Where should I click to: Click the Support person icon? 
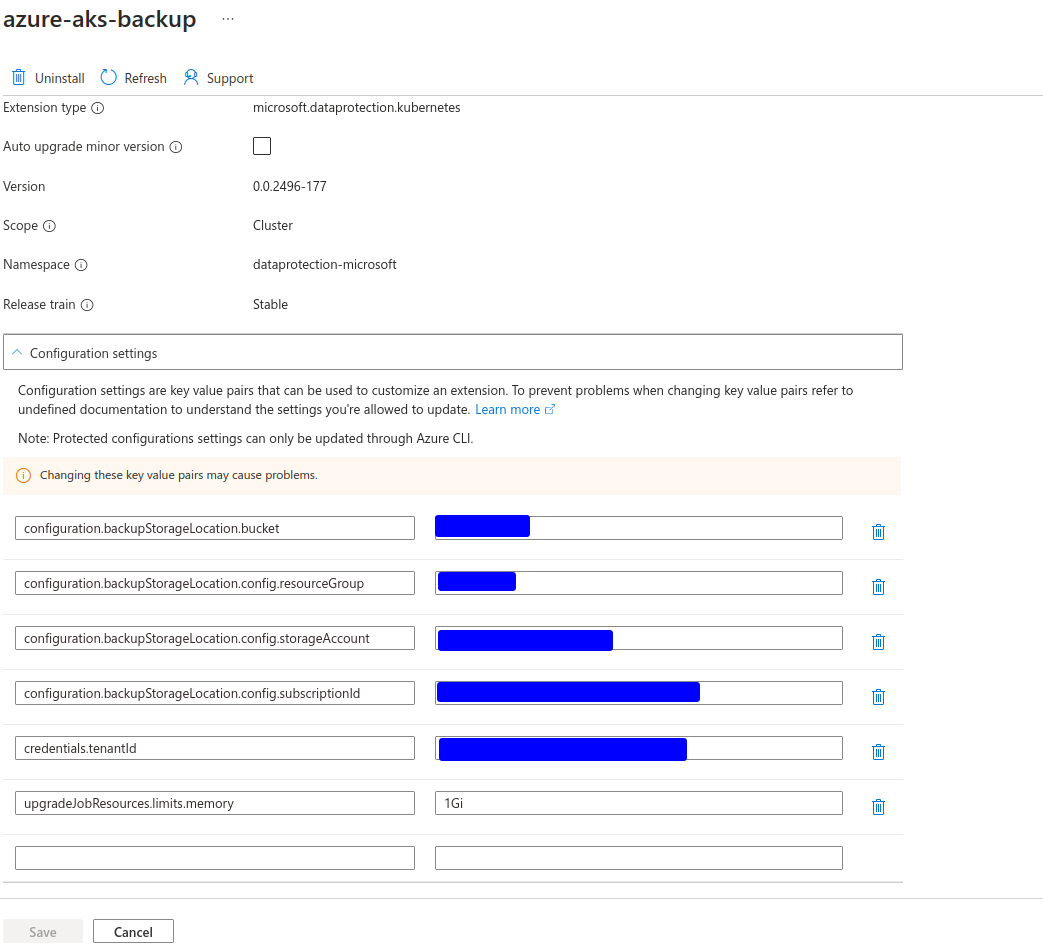pos(191,78)
